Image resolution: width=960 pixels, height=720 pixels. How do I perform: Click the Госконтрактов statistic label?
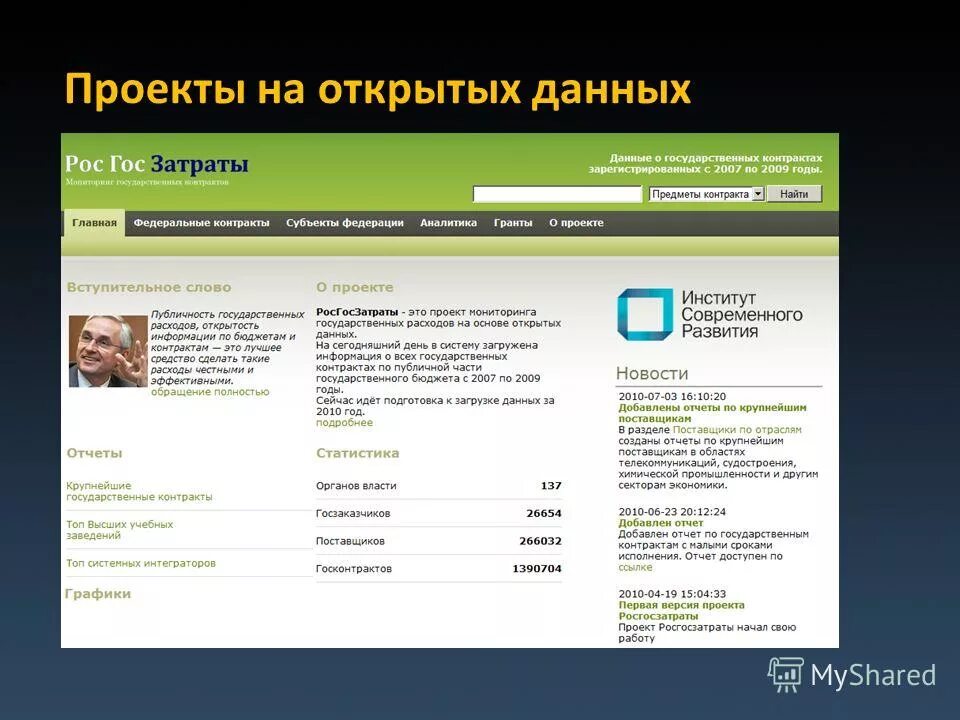[354, 568]
